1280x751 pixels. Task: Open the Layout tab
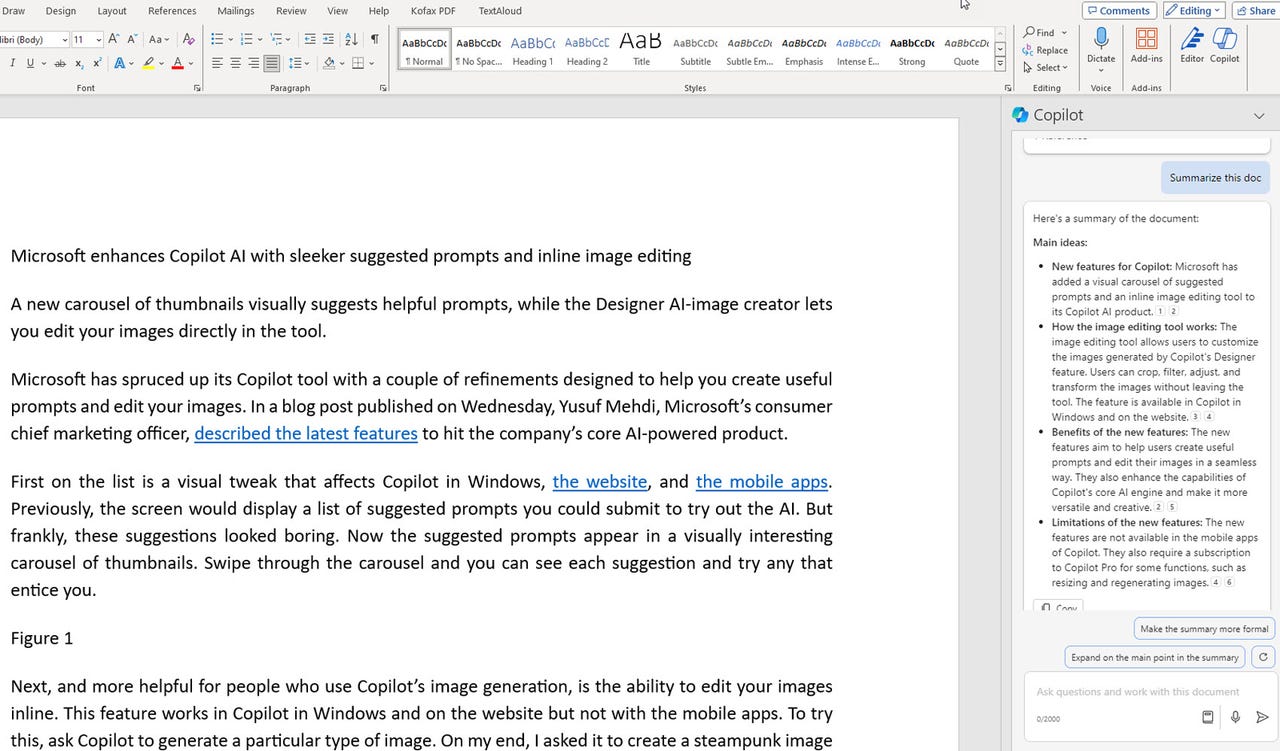point(112,11)
